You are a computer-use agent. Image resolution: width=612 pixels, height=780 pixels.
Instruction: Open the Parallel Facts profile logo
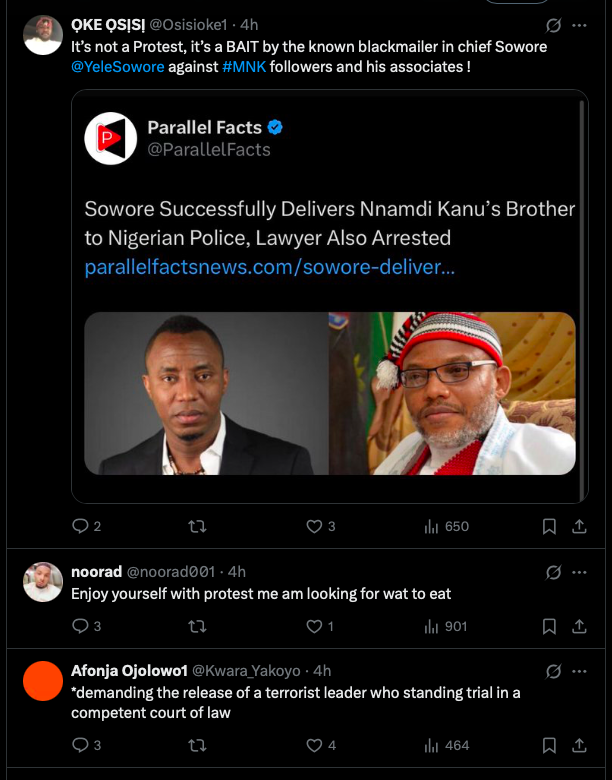click(x=110, y=138)
